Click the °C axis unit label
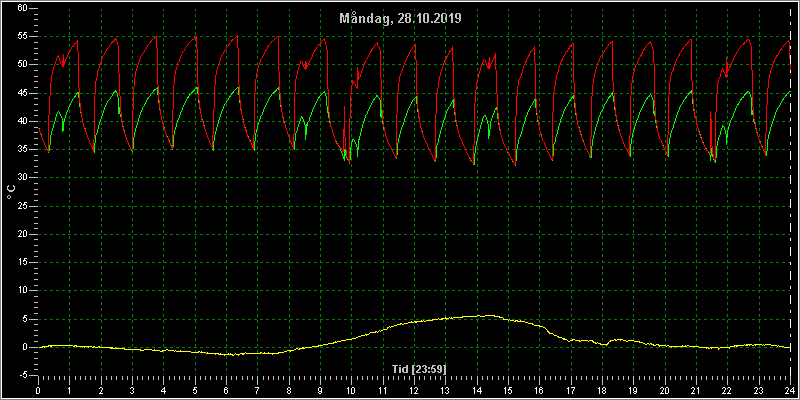This screenshot has width=800, height=400. click(10, 192)
